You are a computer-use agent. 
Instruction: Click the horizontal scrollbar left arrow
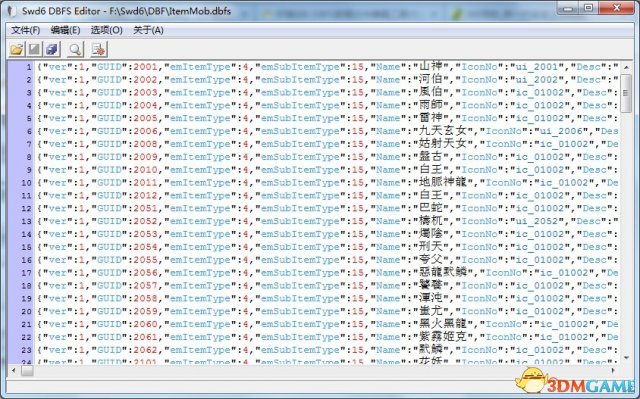14,370
